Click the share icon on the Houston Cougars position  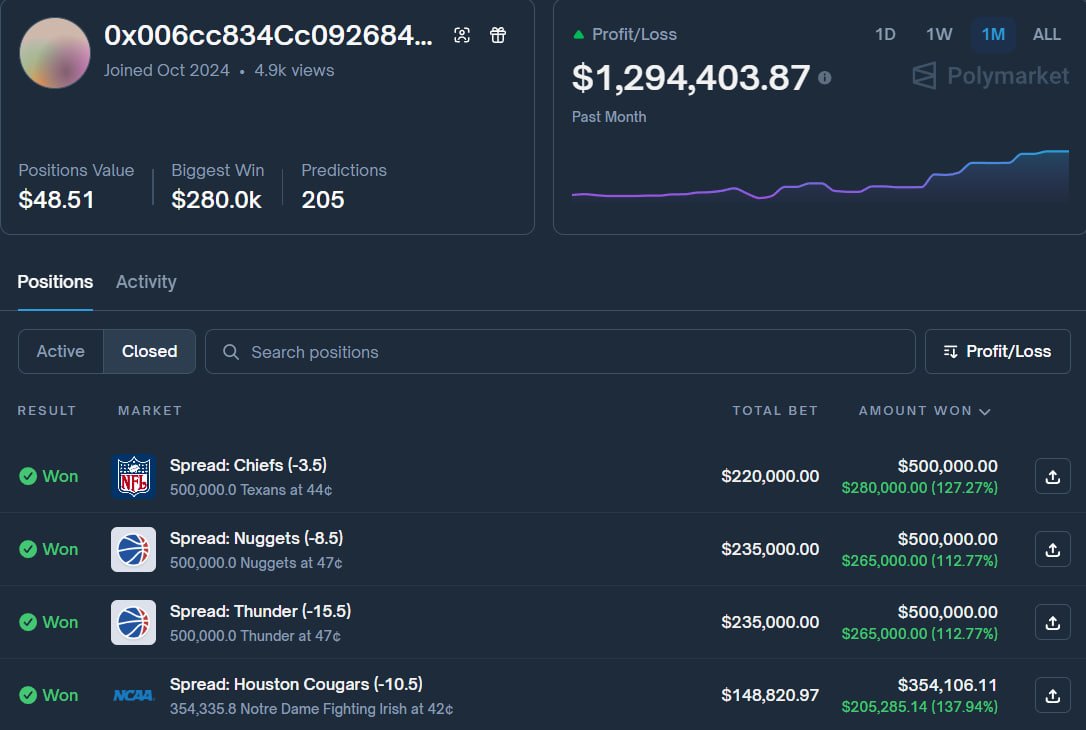1052,695
